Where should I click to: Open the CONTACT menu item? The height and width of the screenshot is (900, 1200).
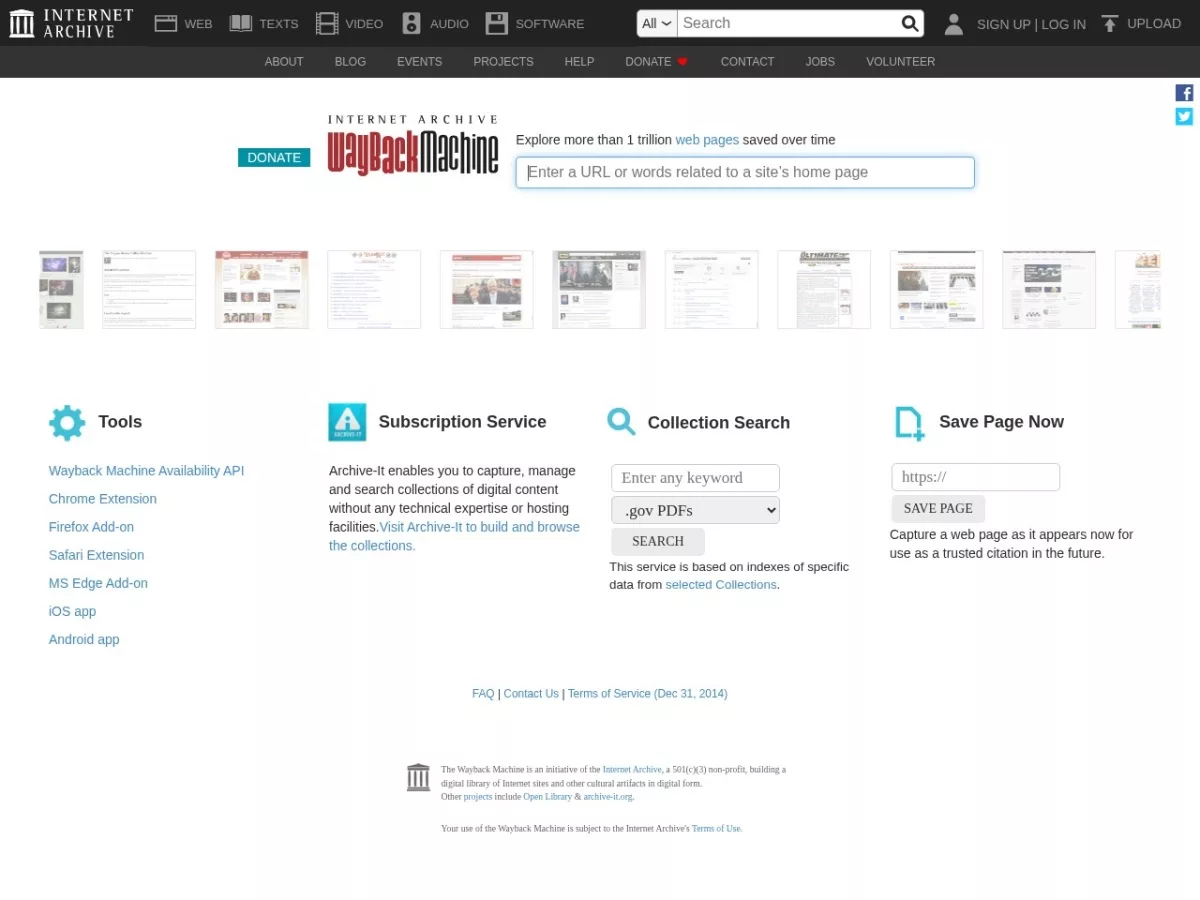747,62
